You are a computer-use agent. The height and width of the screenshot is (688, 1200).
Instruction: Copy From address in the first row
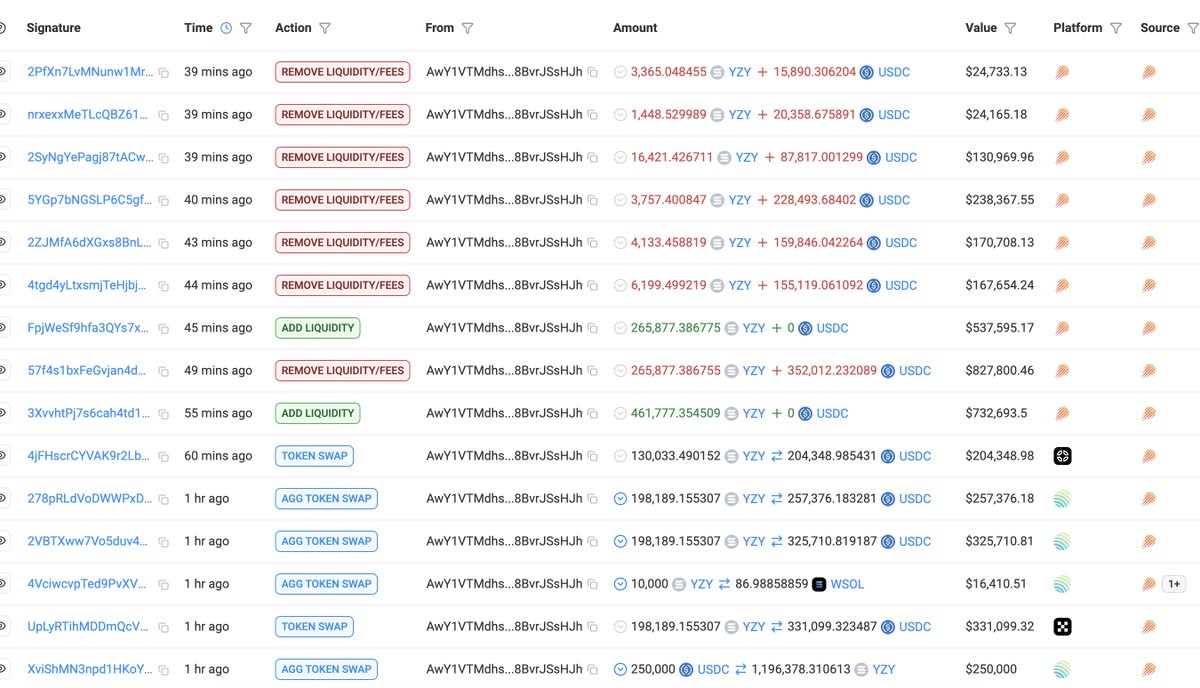pyautogui.click(x=593, y=73)
